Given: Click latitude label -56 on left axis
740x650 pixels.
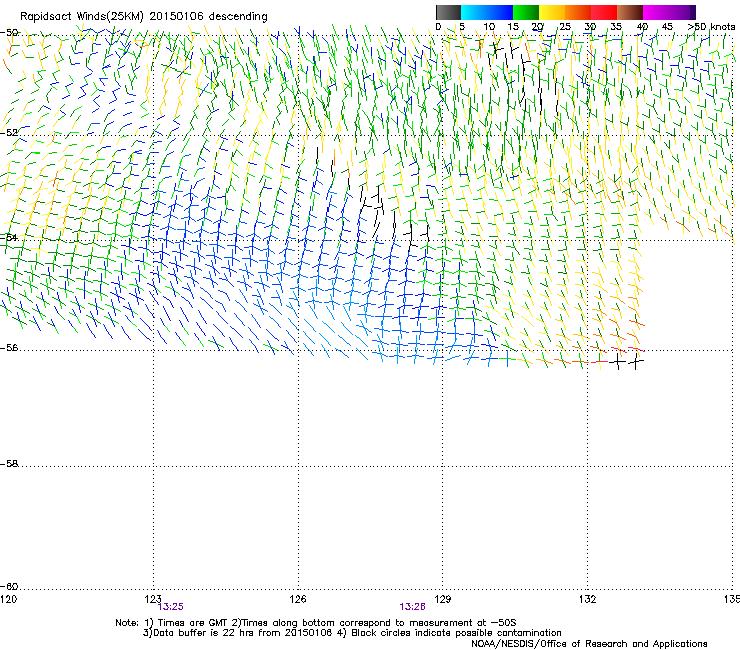Looking at the screenshot, I should 9,348.
